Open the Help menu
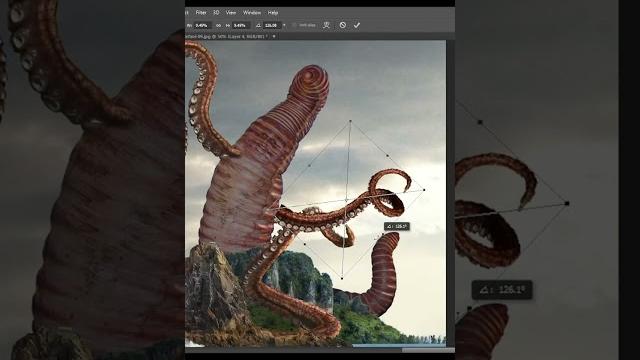 [x=273, y=13]
